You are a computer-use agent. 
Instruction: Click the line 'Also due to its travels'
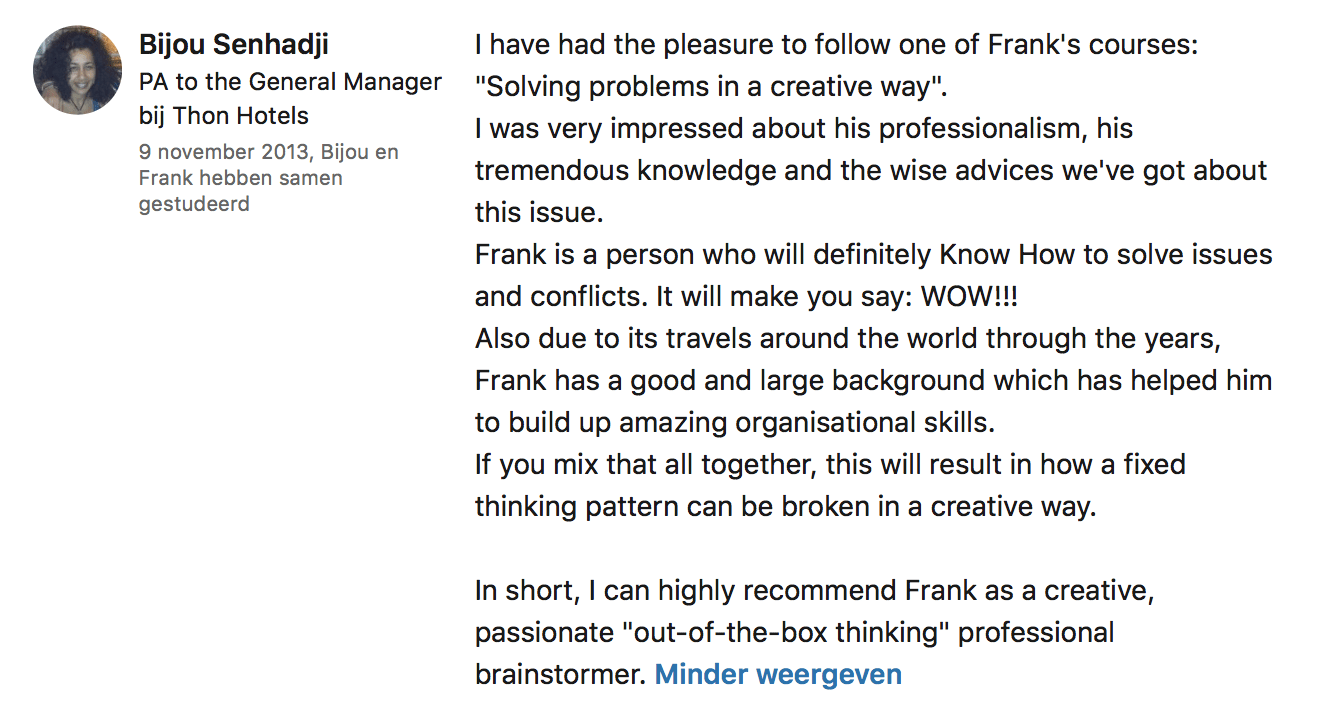pos(848,339)
